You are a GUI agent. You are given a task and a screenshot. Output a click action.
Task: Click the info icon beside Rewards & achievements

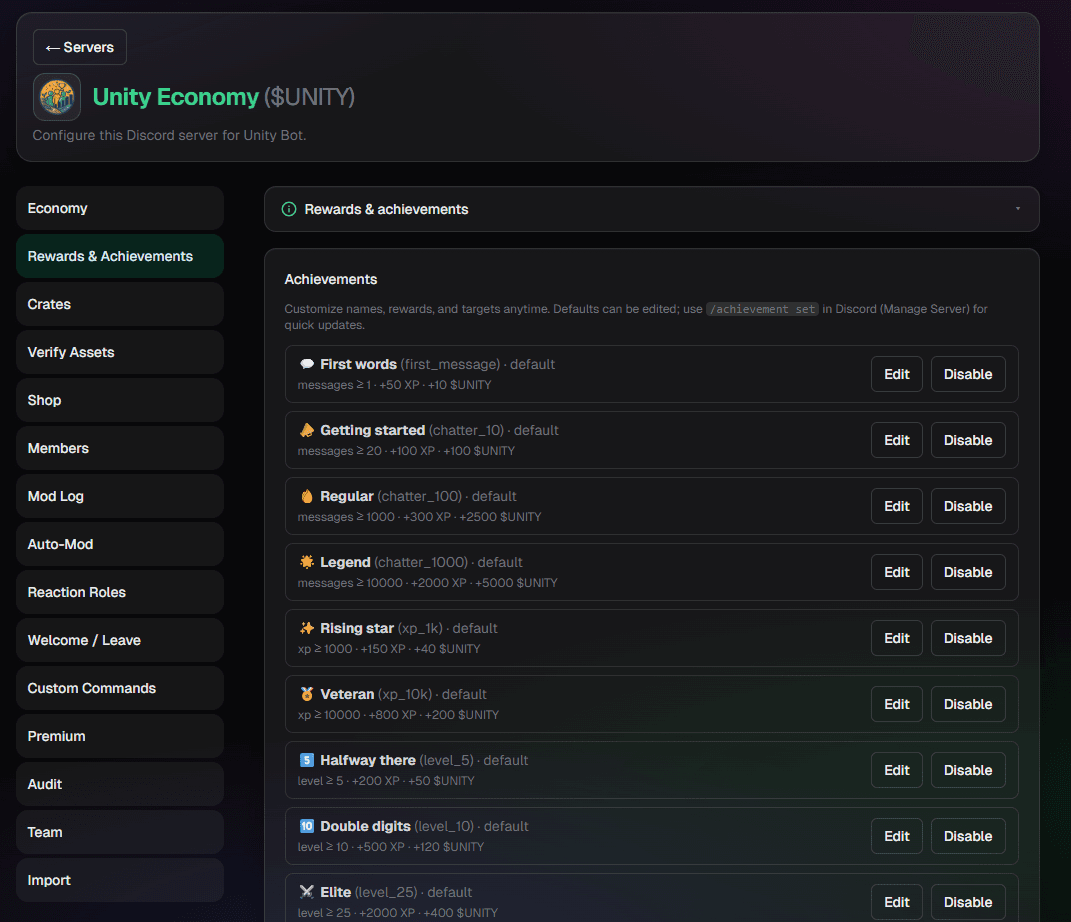(289, 209)
